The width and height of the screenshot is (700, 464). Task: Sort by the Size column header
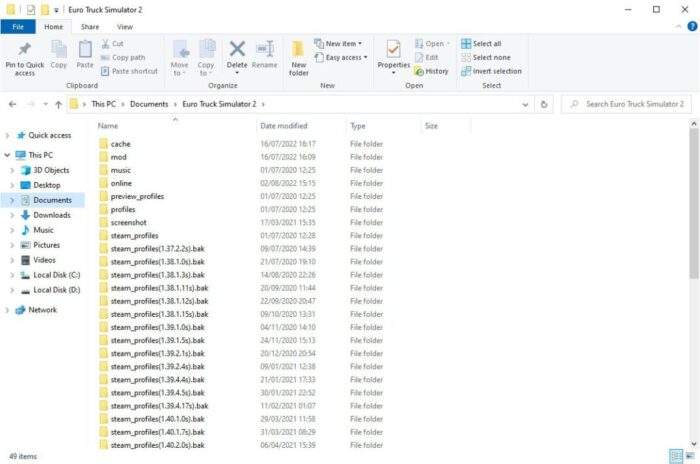coord(446,126)
